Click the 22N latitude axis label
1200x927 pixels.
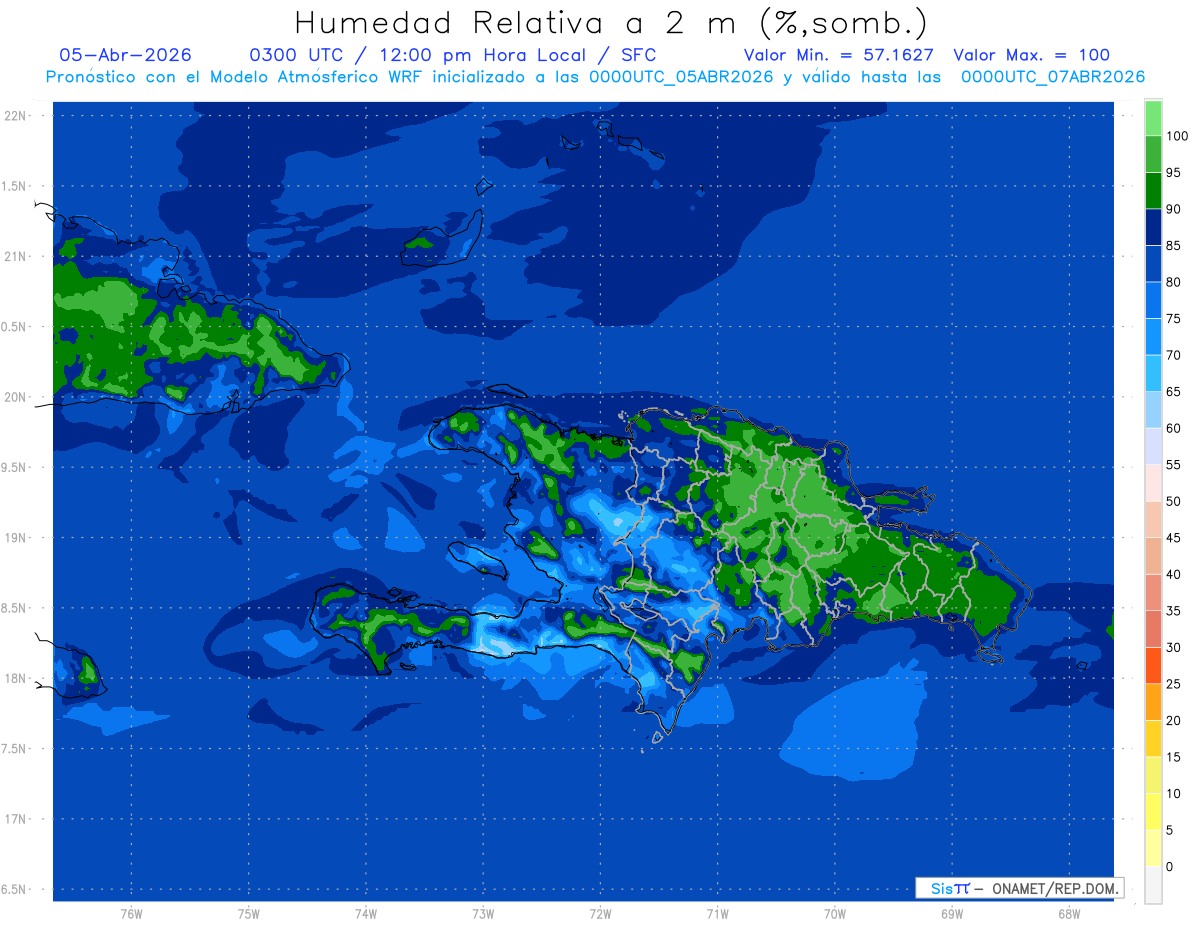[18, 115]
